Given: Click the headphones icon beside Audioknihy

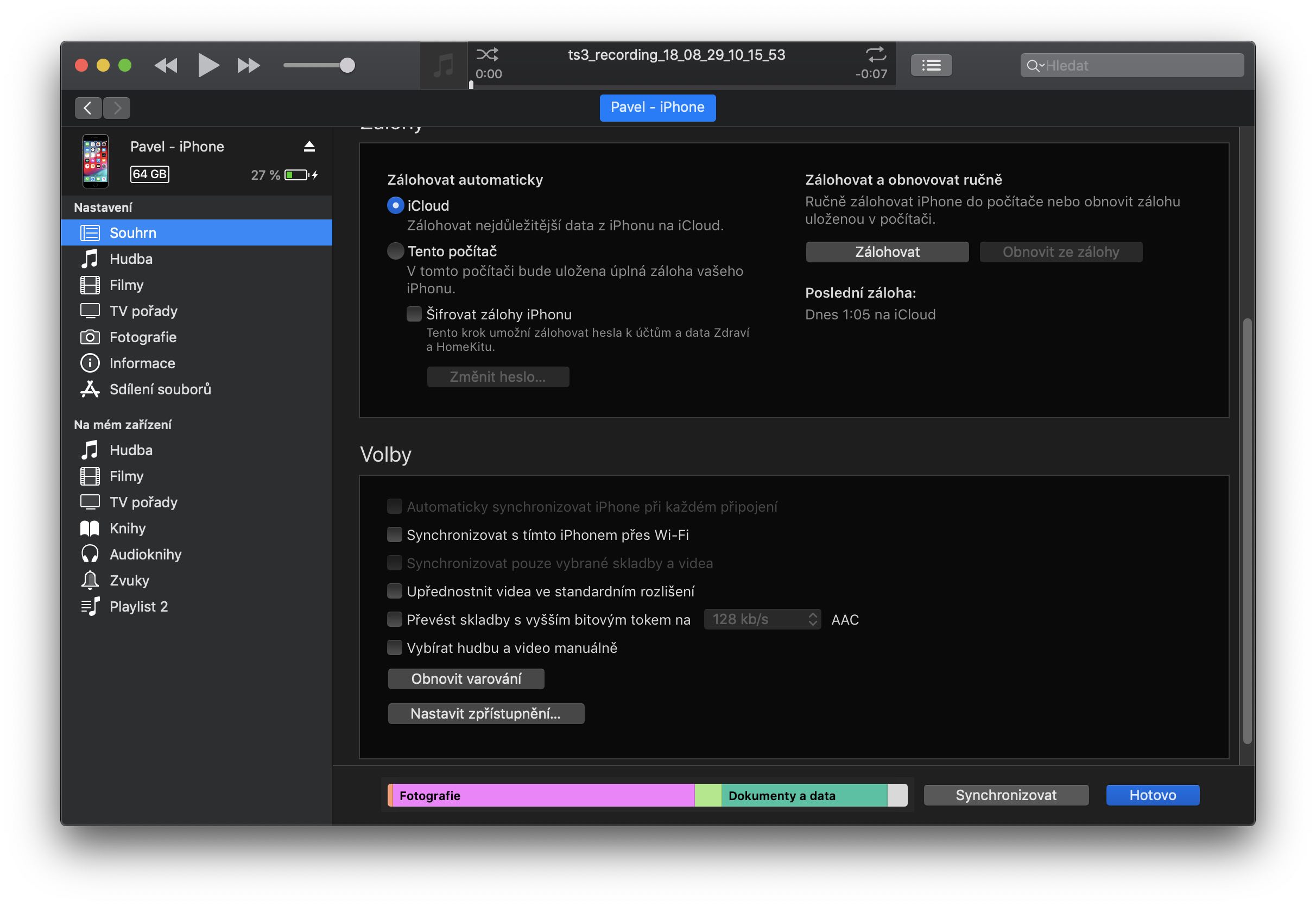Looking at the screenshot, I should (x=90, y=555).
